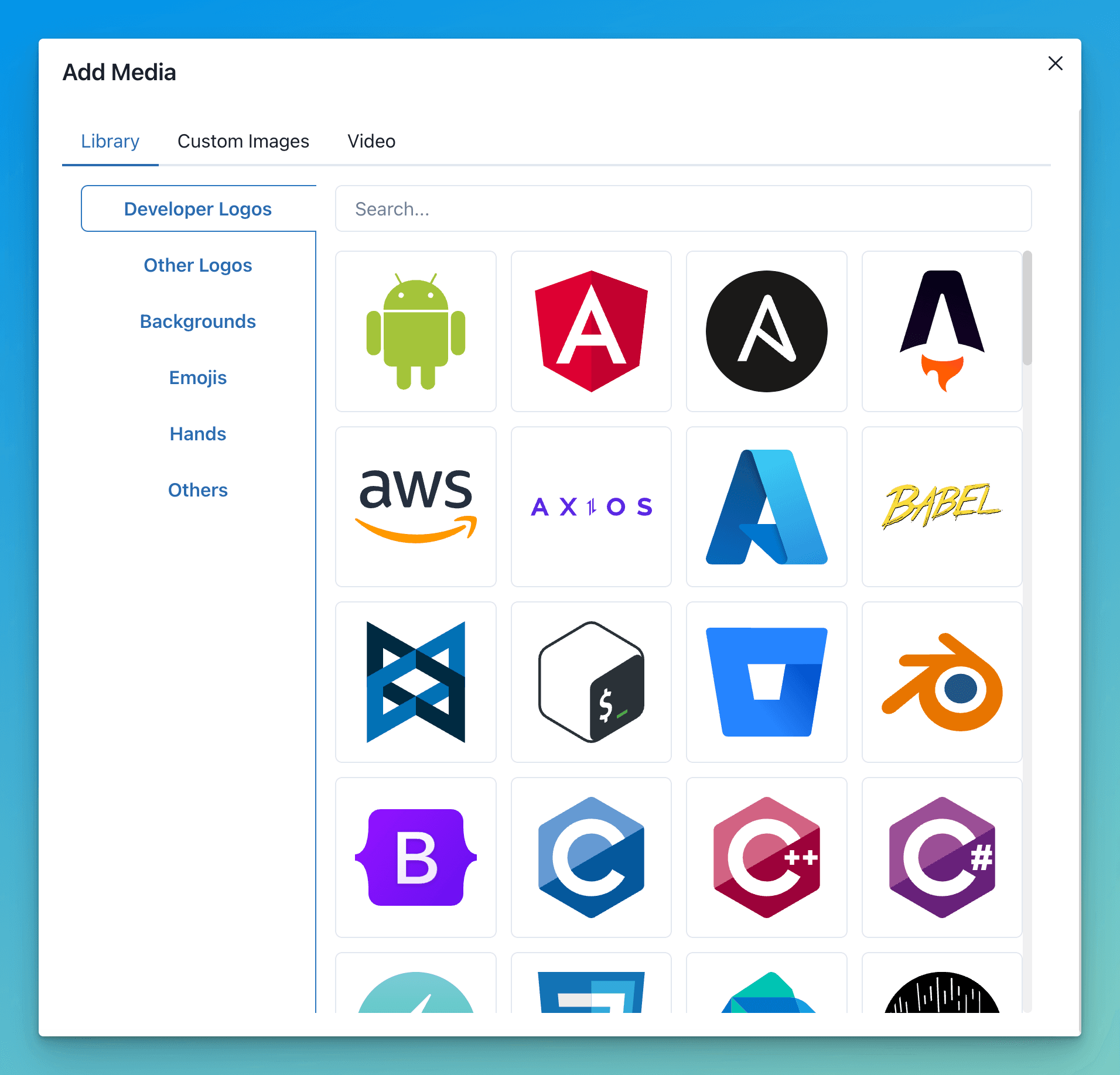Select the CSS3 shield logo
The width and height of the screenshot is (1120, 1075).
pyautogui.click(x=591, y=984)
